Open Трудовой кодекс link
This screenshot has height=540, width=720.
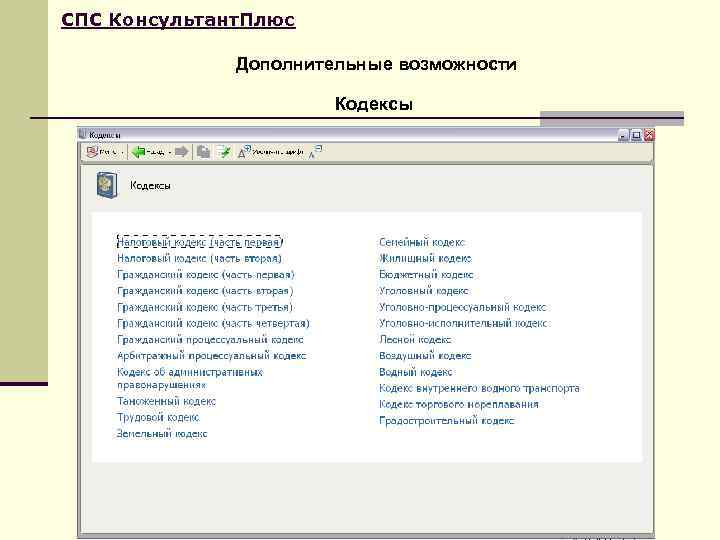coord(158,417)
